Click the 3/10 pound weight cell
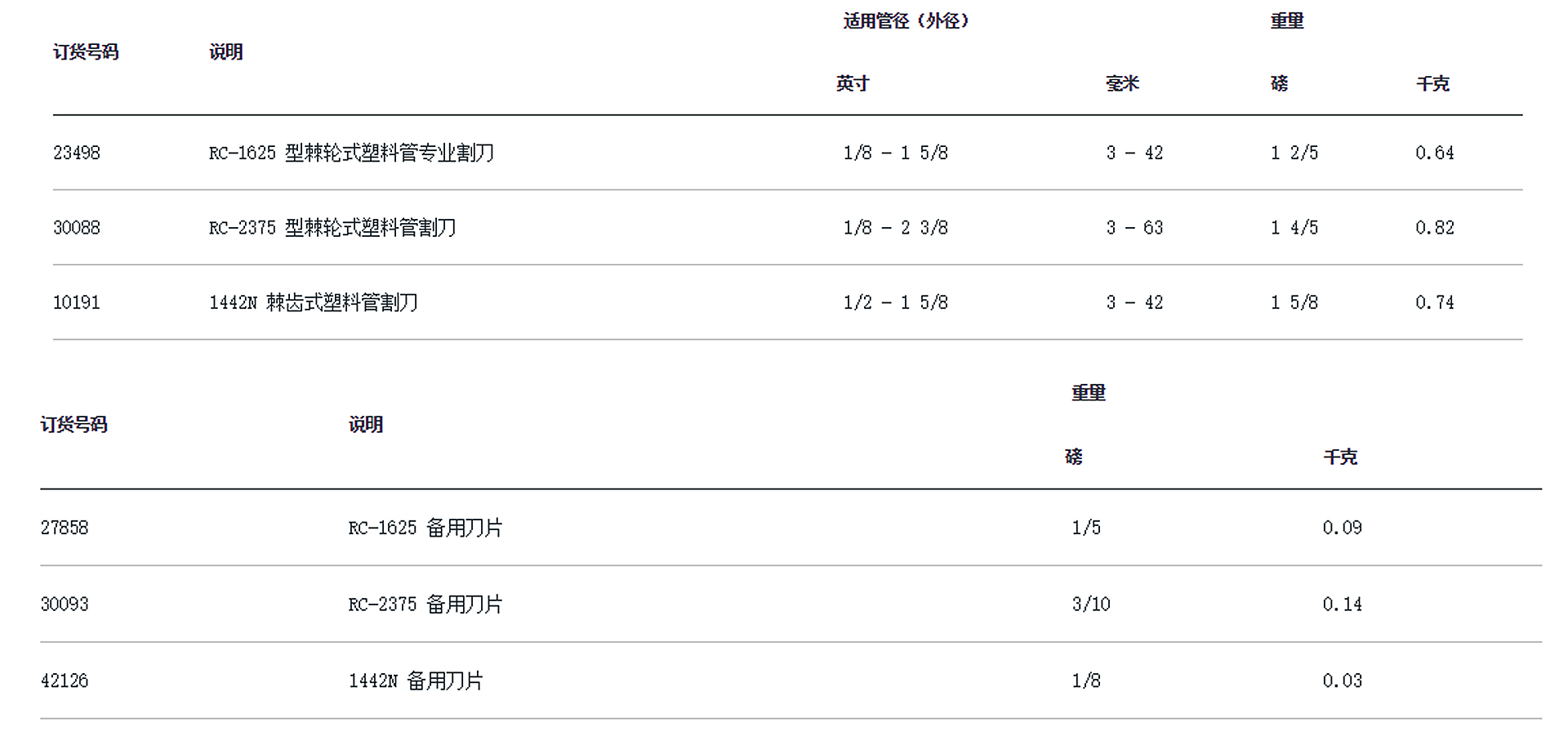 [1091, 605]
